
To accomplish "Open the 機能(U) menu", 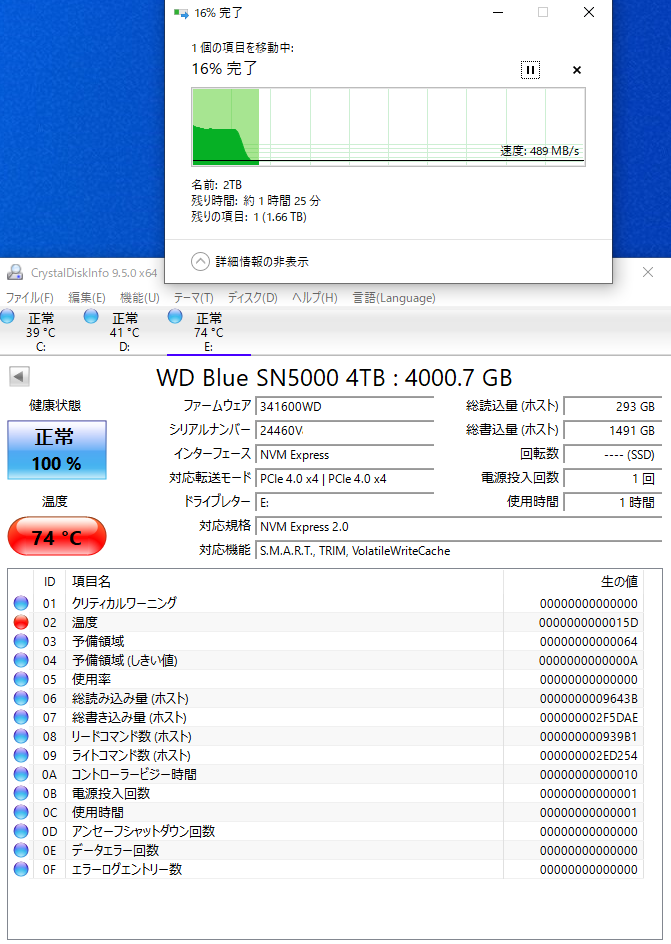I will click(140, 297).
